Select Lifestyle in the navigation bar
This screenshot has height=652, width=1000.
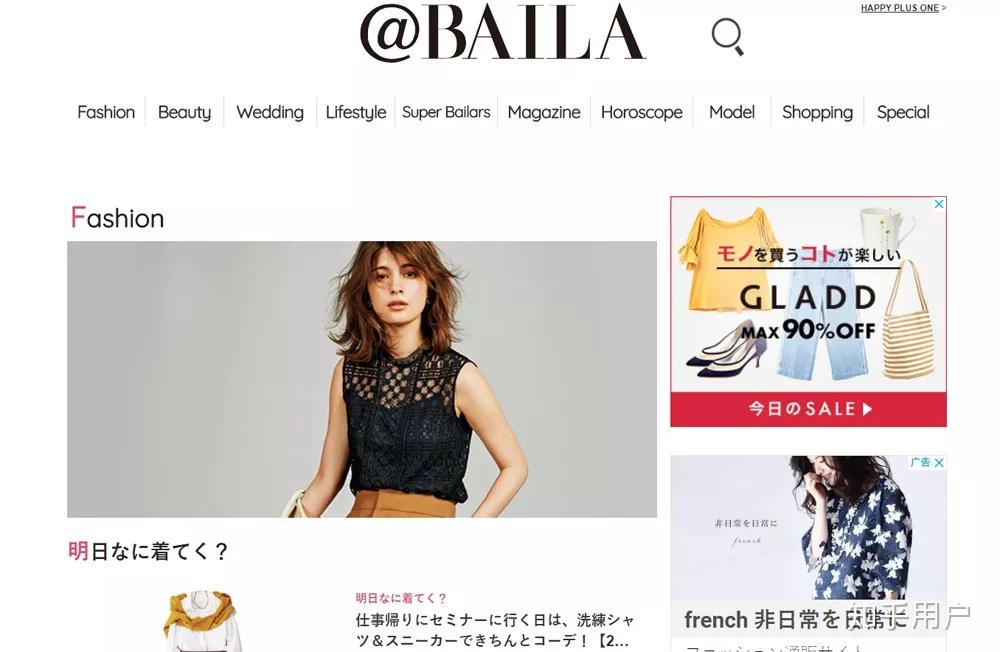pos(356,112)
